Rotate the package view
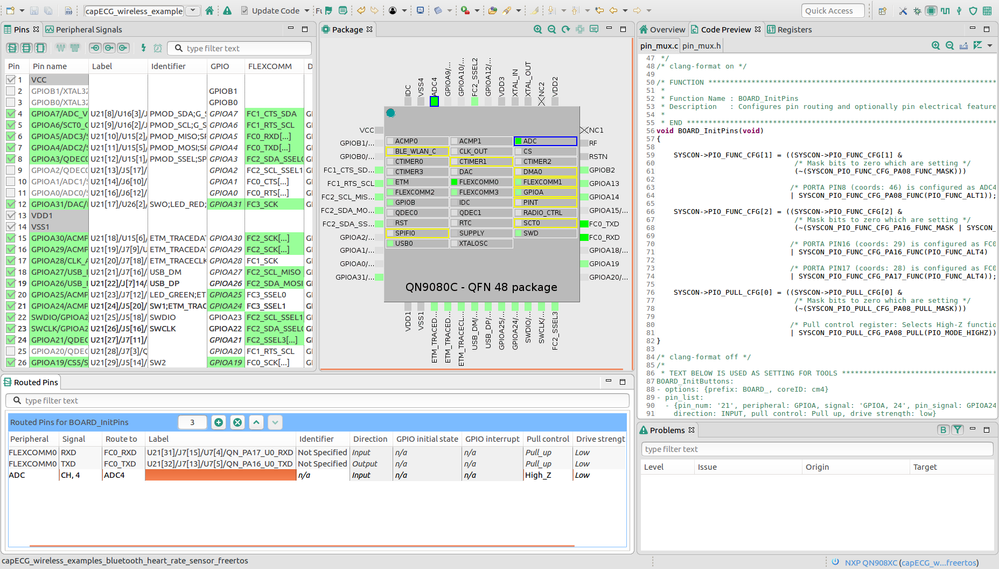Image resolution: width=999 pixels, height=569 pixels. (565, 30)
